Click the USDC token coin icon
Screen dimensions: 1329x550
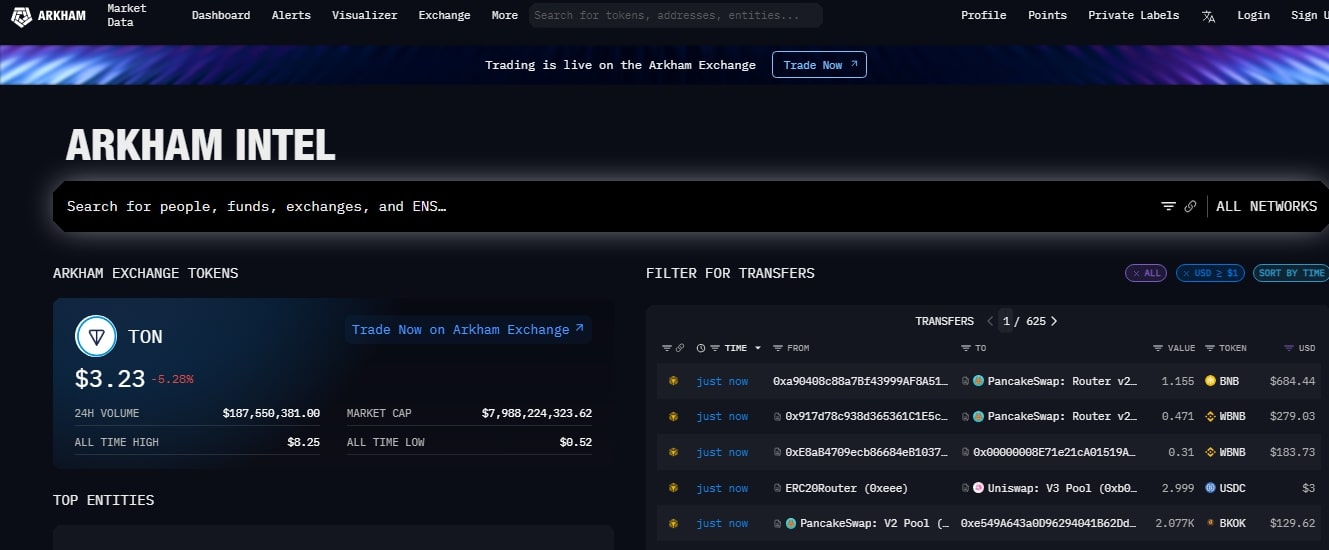1210,488
